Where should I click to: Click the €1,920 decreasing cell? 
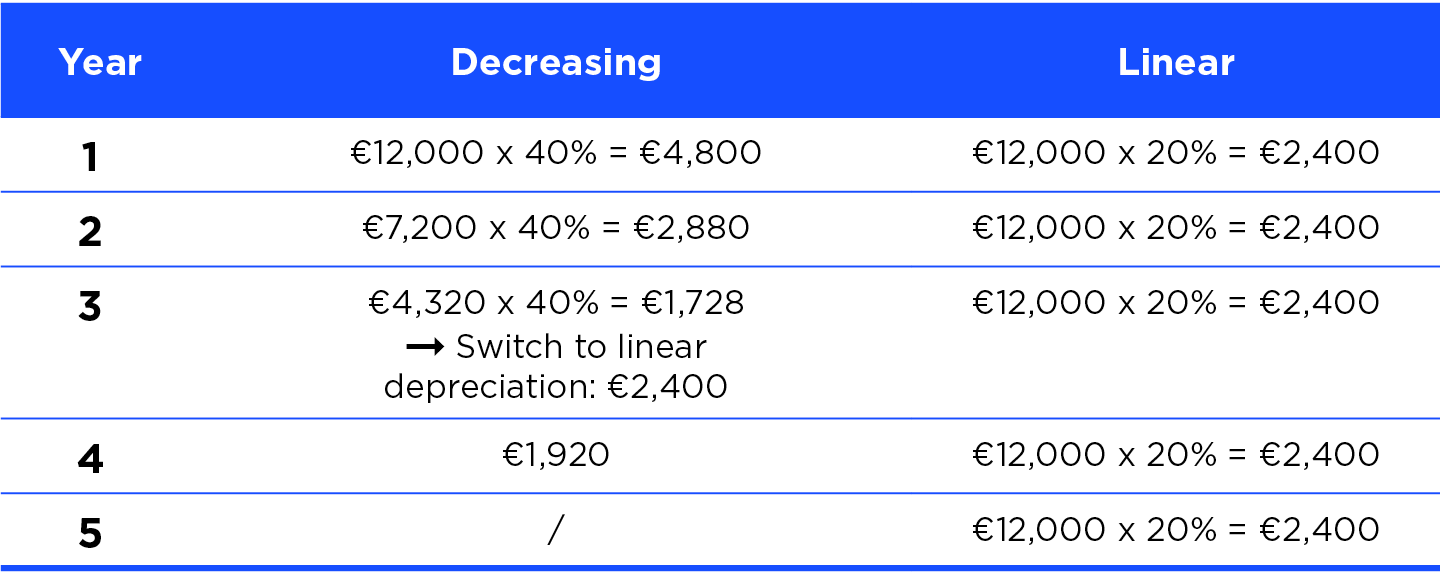(x=556, y=455)
